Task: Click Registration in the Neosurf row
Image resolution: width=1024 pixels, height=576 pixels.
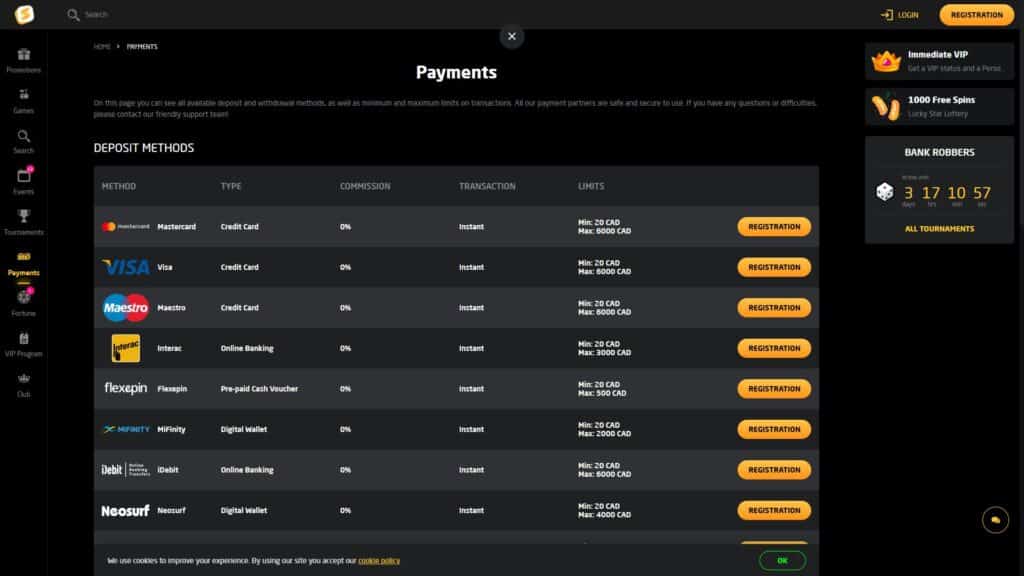Action: pyautogui.click(x=774, y=510)
